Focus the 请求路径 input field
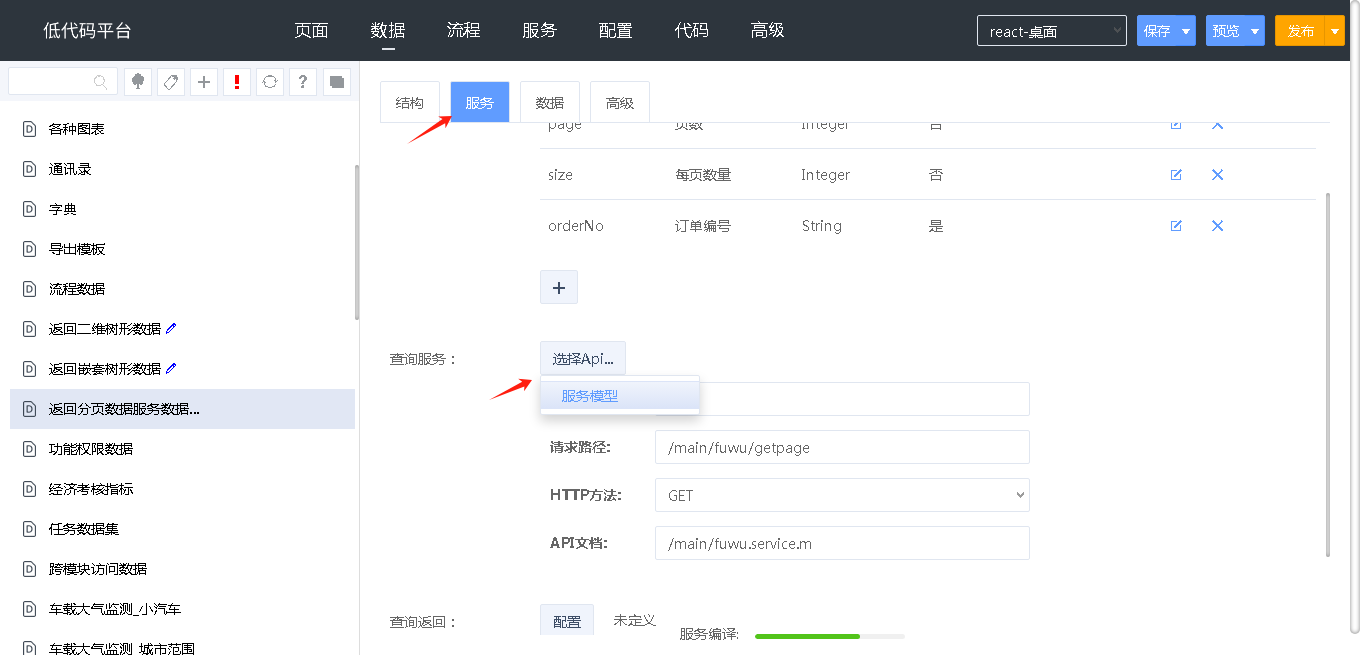This screenshot has height=655, width=1360. [x=842, y=447]
